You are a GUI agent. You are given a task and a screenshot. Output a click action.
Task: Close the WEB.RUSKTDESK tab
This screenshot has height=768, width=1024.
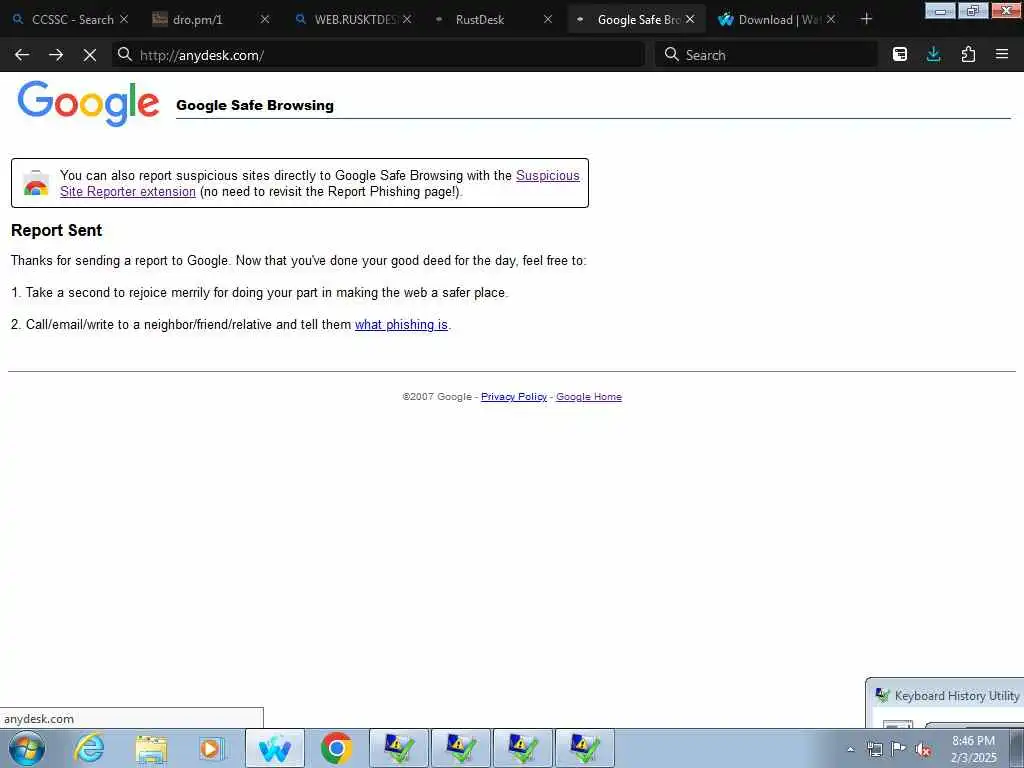pos(407,20)
